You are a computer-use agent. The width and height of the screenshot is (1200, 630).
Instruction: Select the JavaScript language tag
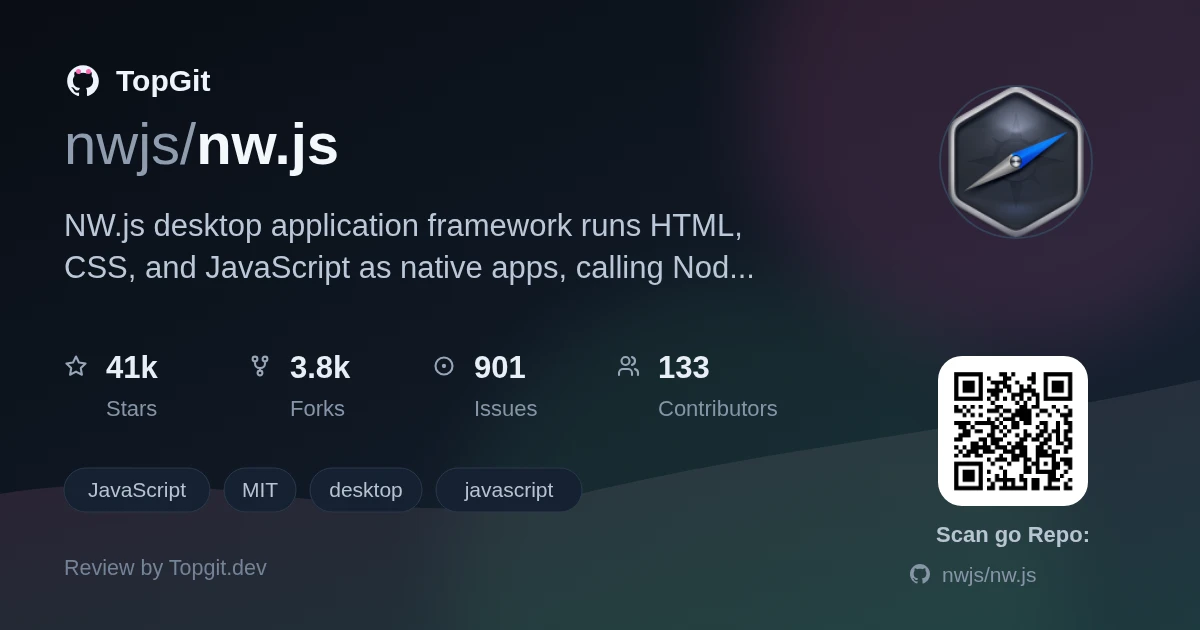coord(137,490)
